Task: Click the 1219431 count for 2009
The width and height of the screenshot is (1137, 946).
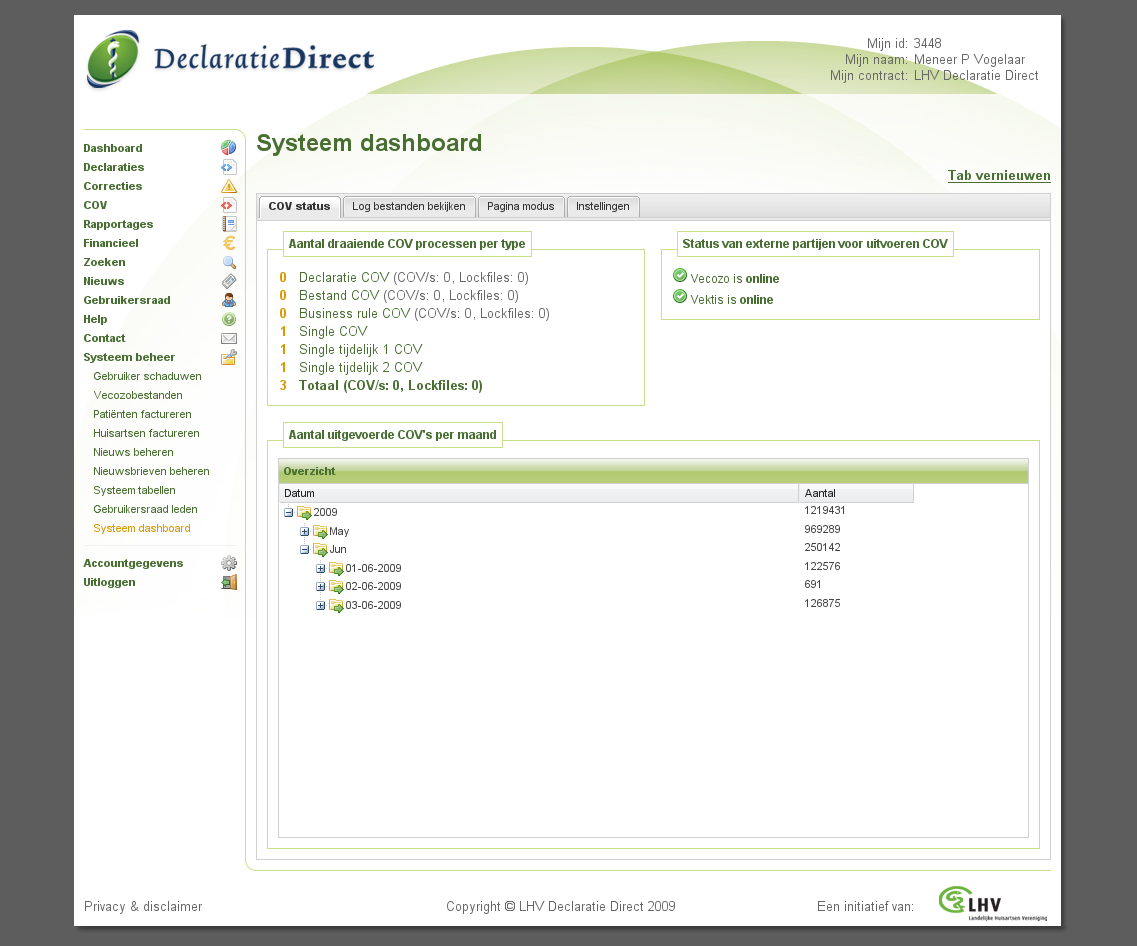Action: (x=824, y=510)
